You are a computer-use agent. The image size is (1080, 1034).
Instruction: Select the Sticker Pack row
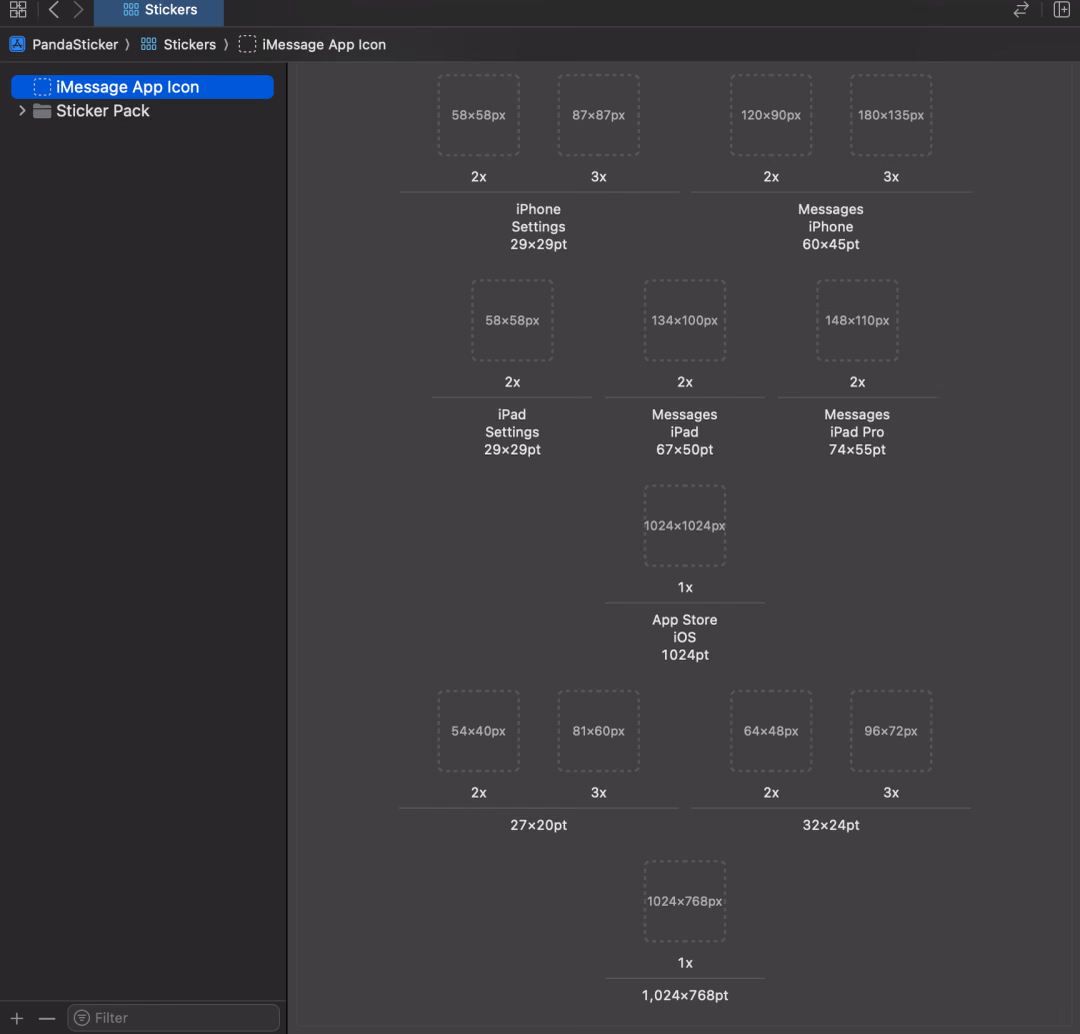(x=143, y=111)
